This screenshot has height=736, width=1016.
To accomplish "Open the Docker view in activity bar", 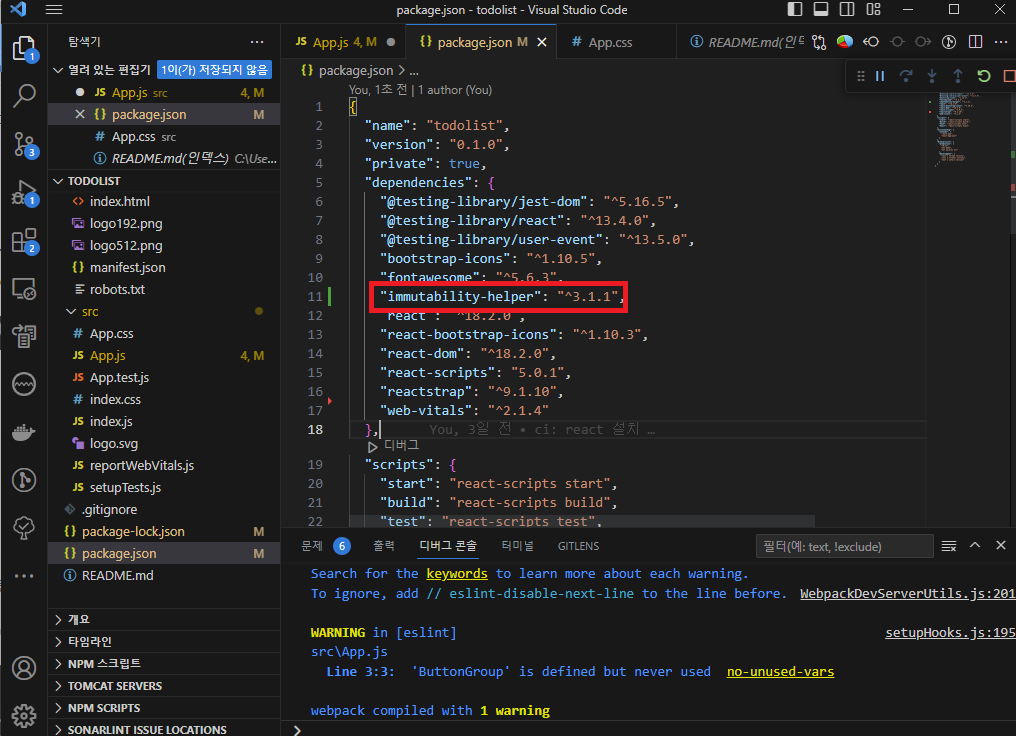I will click(x=24, y=432).
